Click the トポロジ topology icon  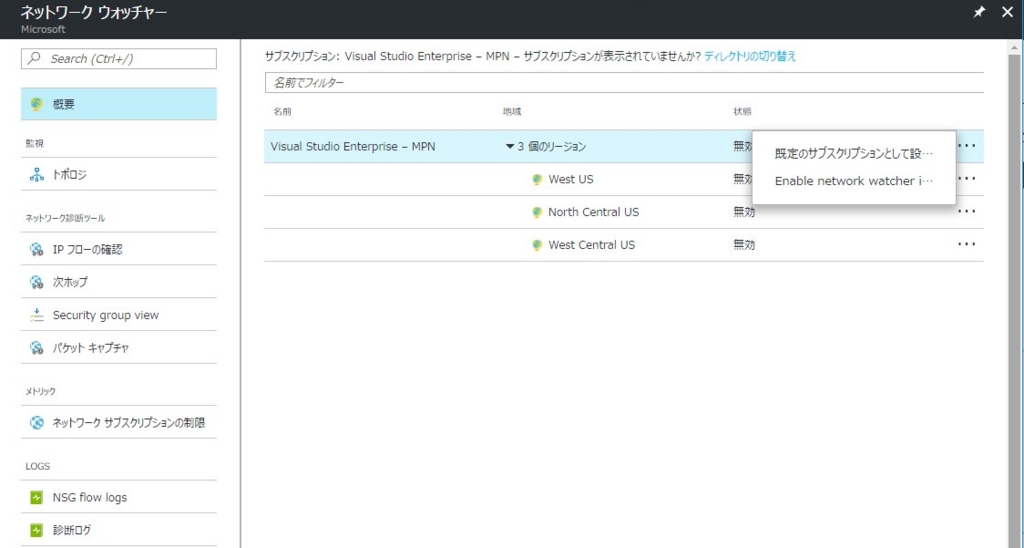(37, 174)
